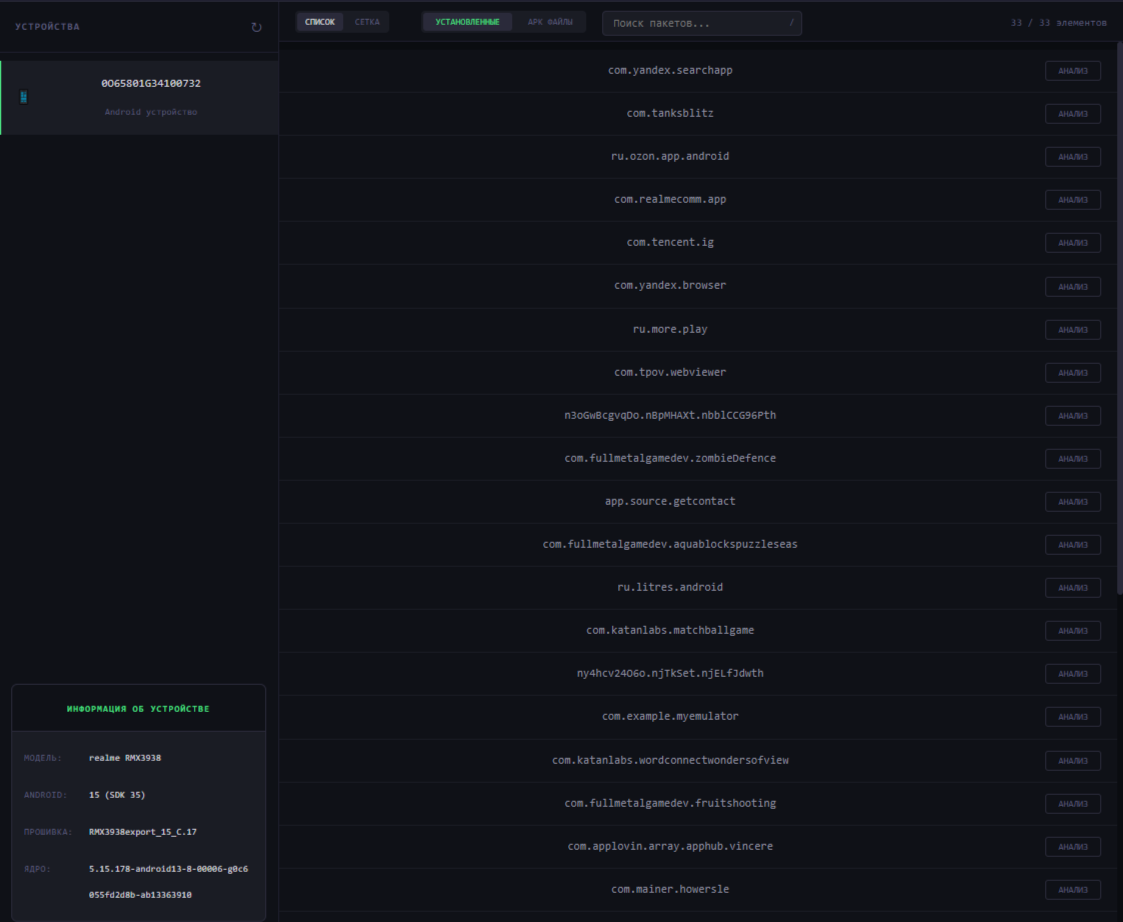Click model value realme RMX3938
This screenshot has height=922, width=1123.
125,758
